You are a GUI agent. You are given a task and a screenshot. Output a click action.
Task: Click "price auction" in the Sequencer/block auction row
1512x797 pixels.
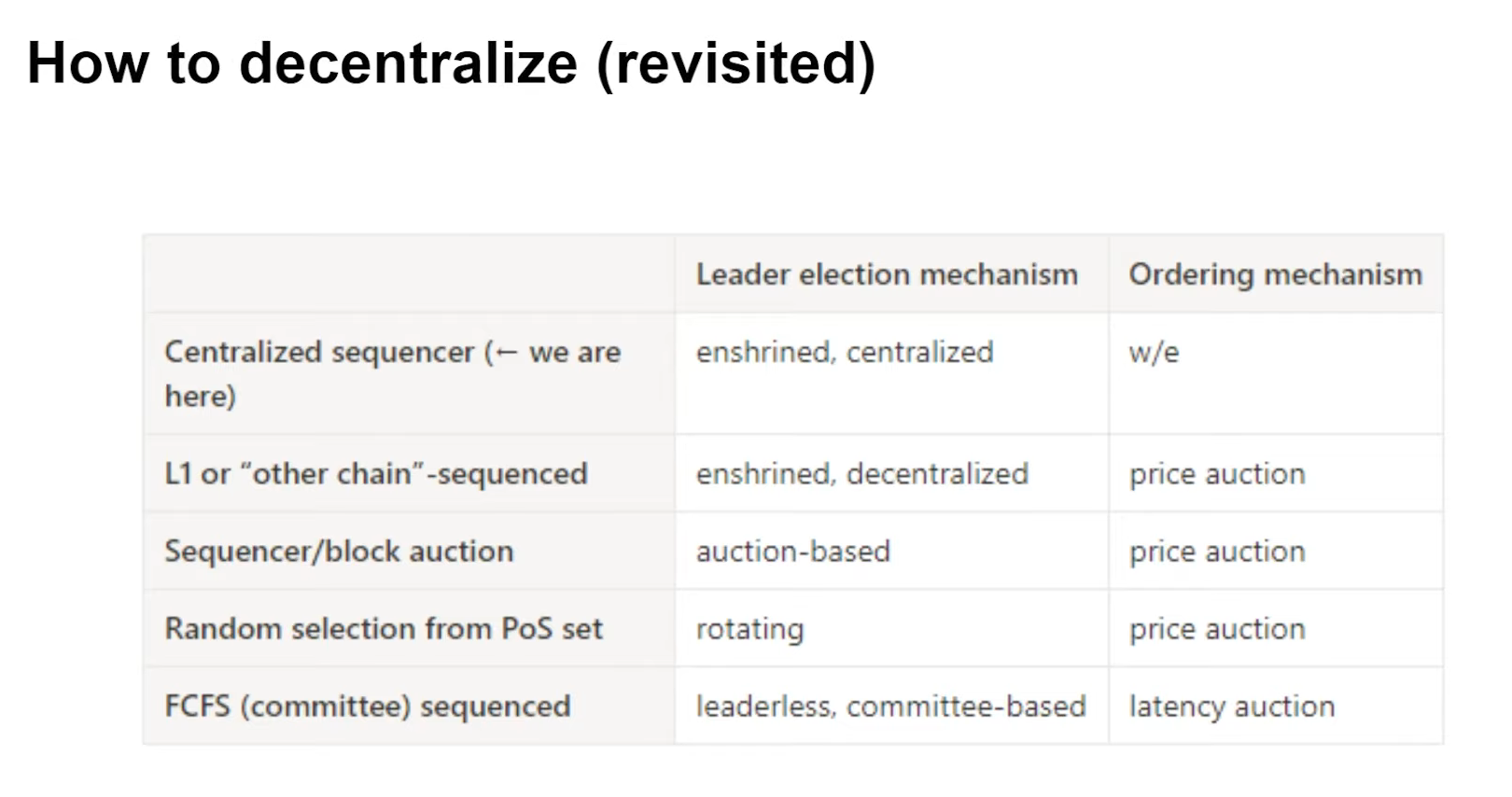click(x=1217, y=552)
